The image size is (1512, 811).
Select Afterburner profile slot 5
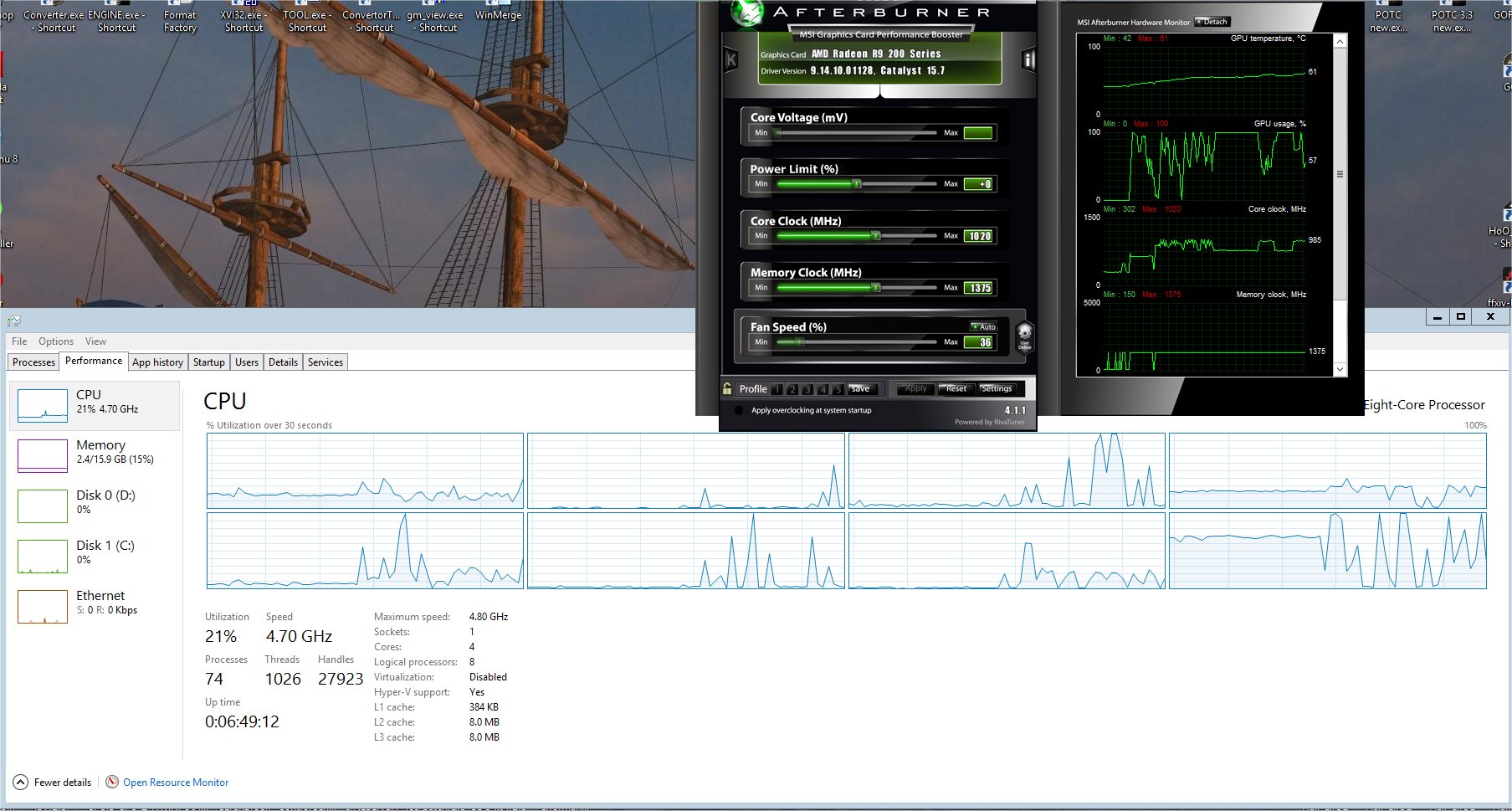(x=838, y=389)
